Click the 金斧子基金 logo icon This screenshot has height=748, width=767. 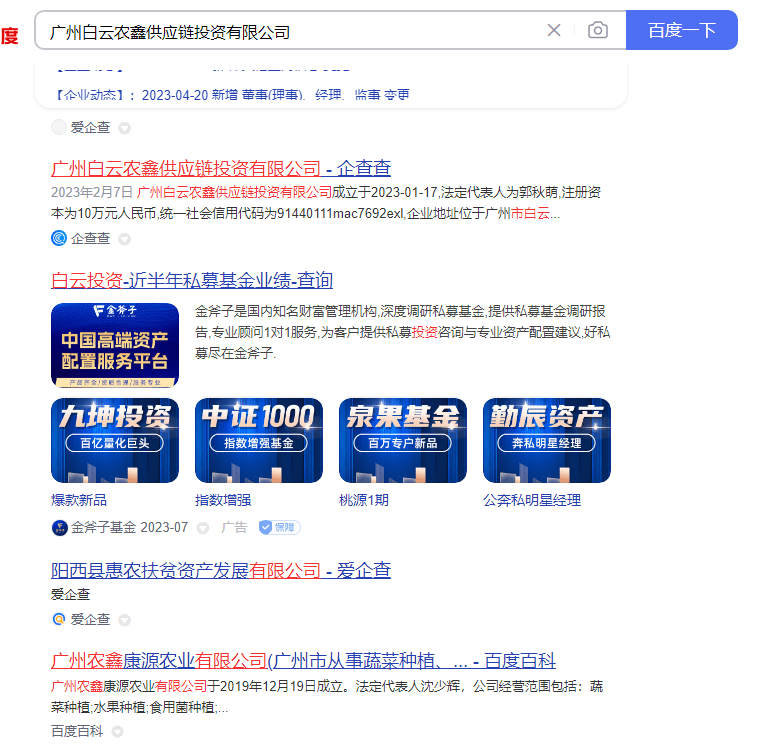click(59, 528)
